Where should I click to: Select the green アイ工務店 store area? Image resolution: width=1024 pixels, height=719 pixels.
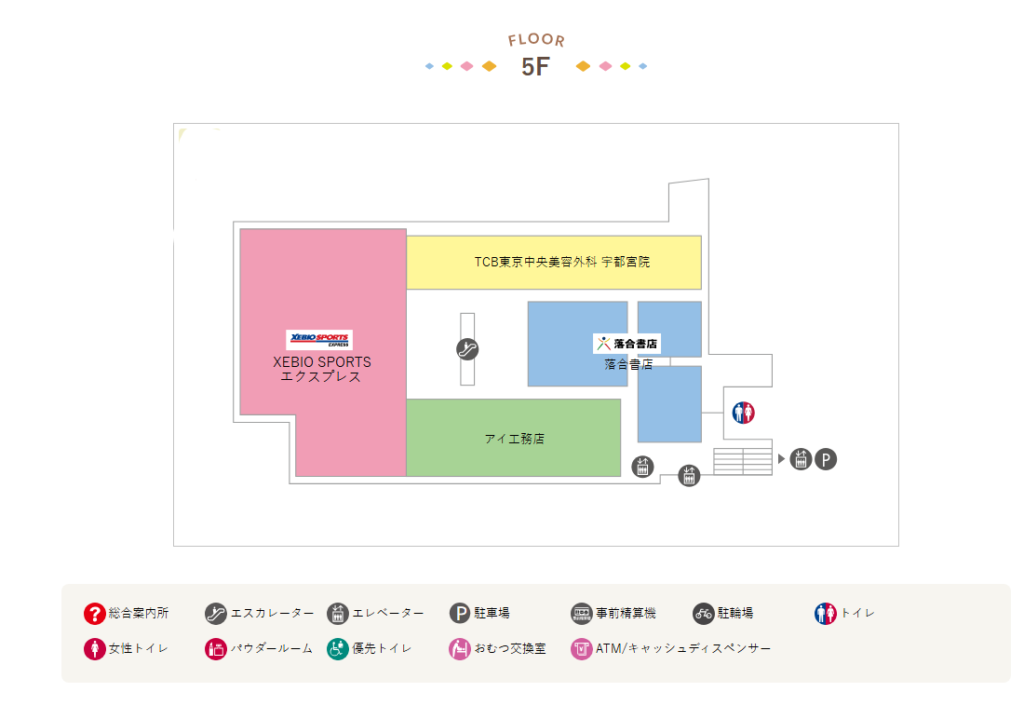point(513,438)
